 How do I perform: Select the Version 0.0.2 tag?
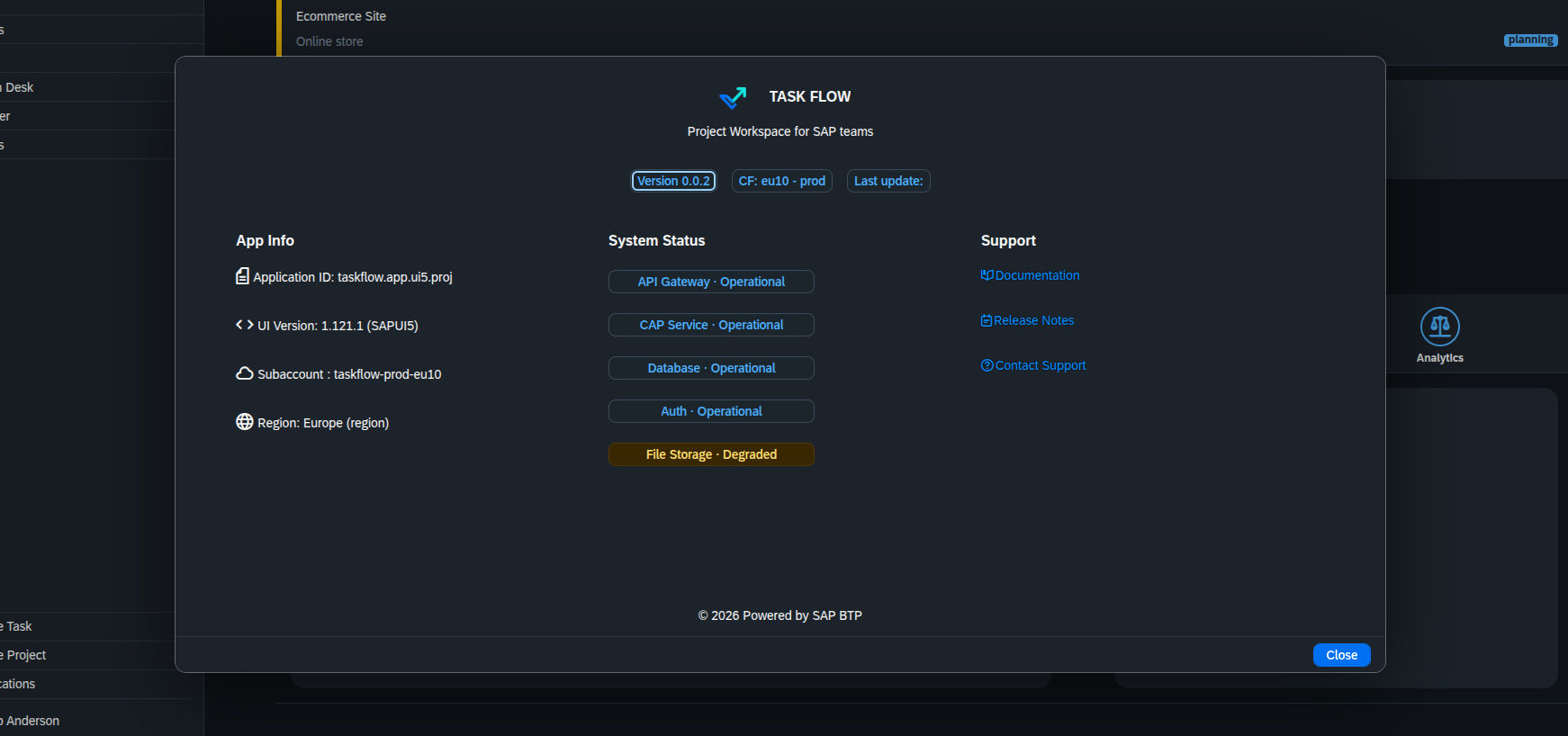(x=673, y=181)
